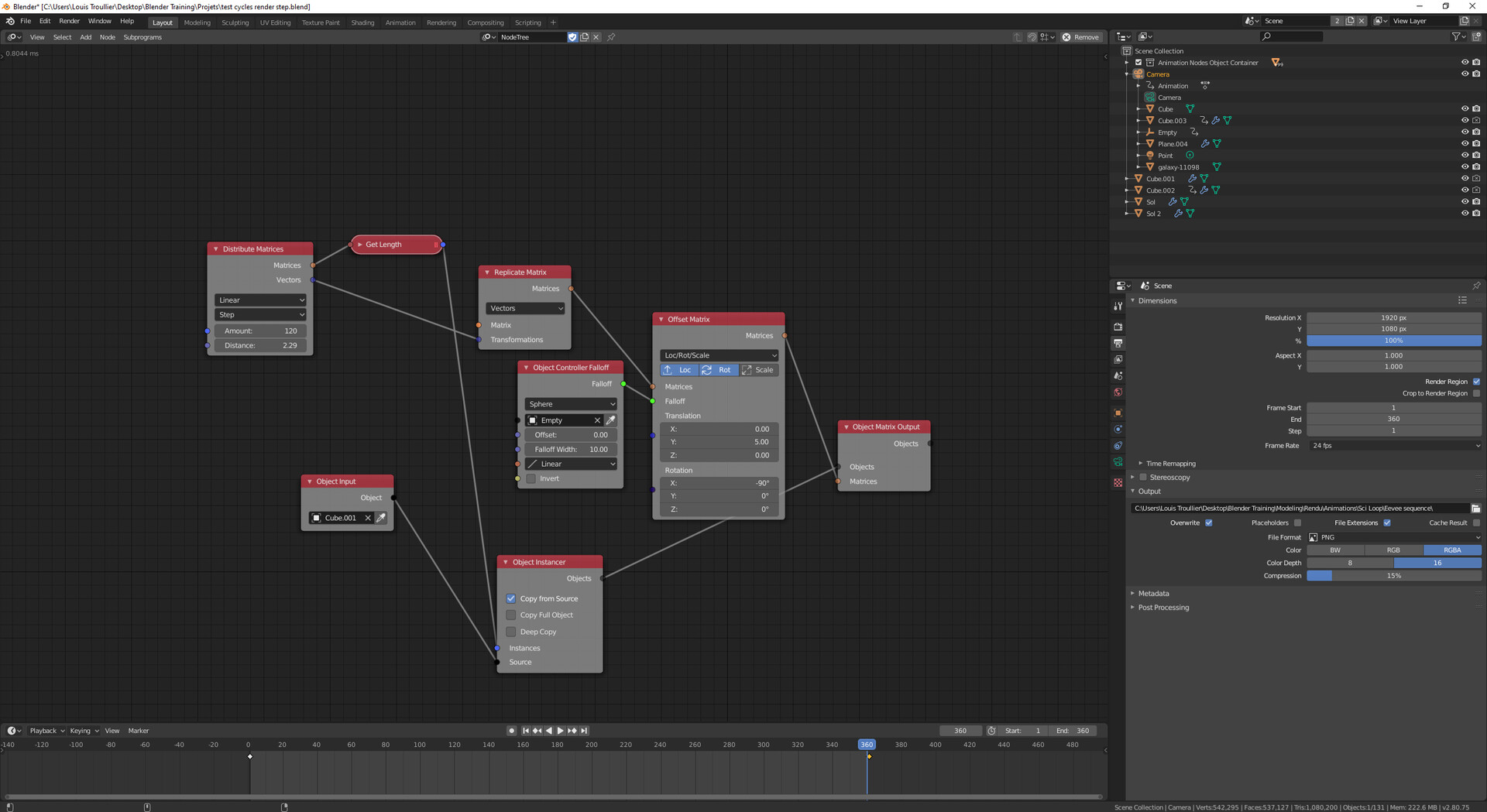Viewport: 1487px width, 812px height.
Task: Toggle preview range clock icon in timeline
Action: pos(991,731)
